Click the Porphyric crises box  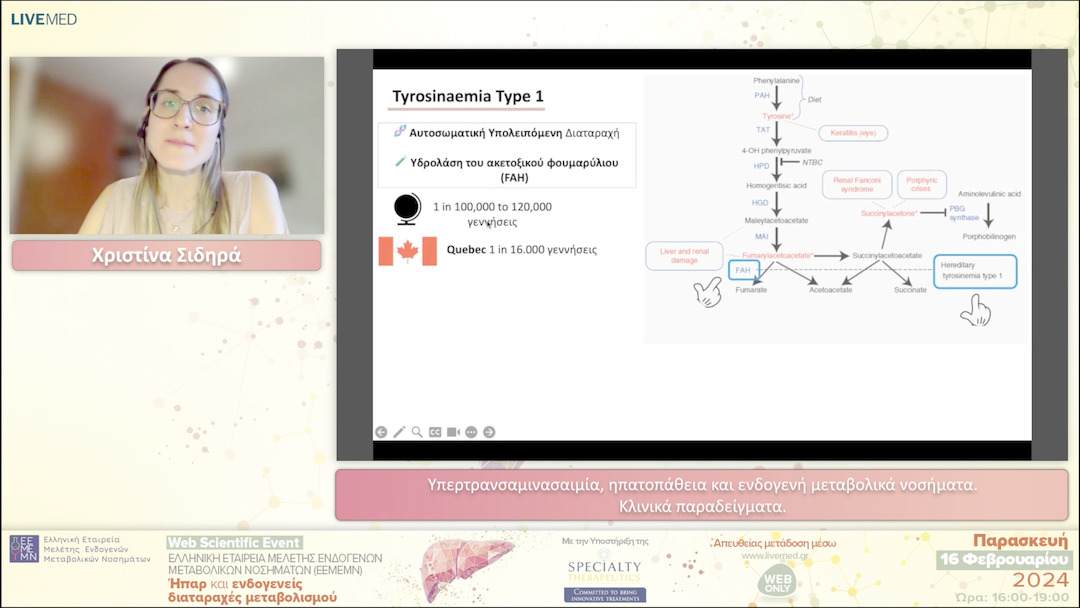pyautogui.click(x=922, y=185)
